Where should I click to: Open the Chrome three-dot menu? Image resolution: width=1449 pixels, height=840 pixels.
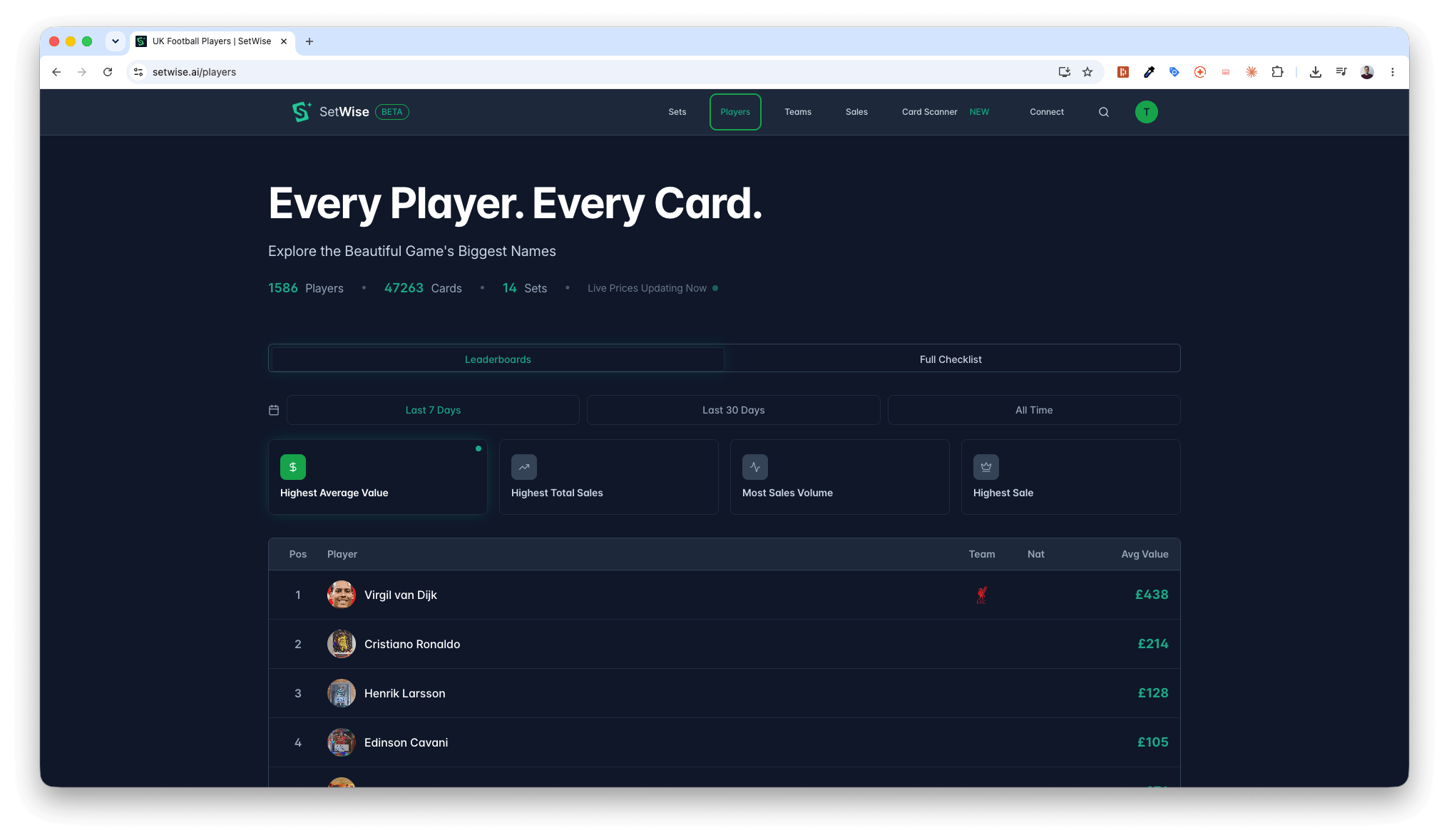[x=1393, y=72]
